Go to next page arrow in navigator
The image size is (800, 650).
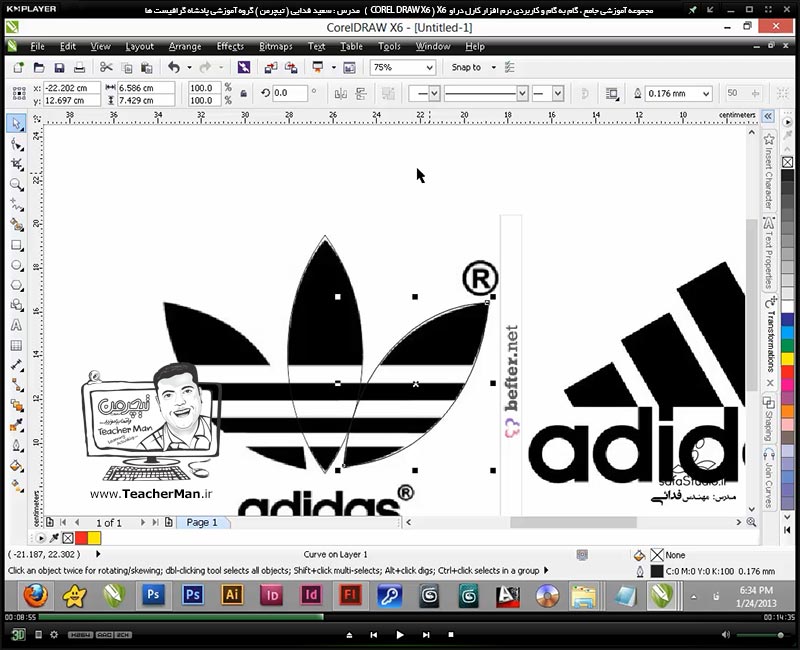pos(142,522)
